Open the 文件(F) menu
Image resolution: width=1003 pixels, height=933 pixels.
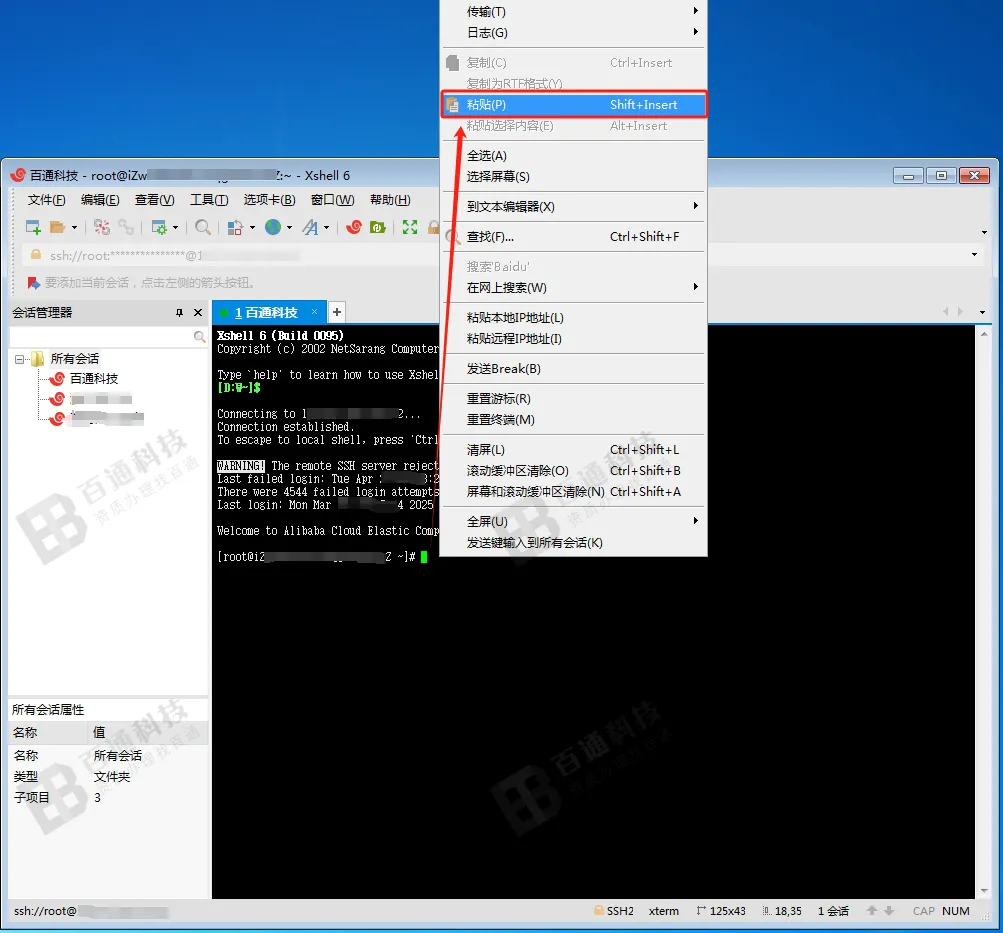click(x=46, y=200)
